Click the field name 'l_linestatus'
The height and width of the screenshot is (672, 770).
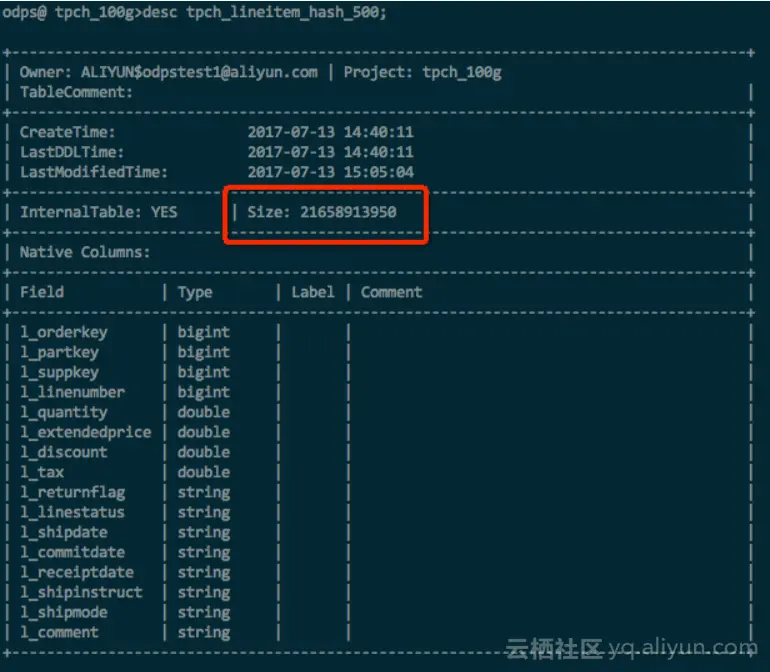[x=72, y=512]
